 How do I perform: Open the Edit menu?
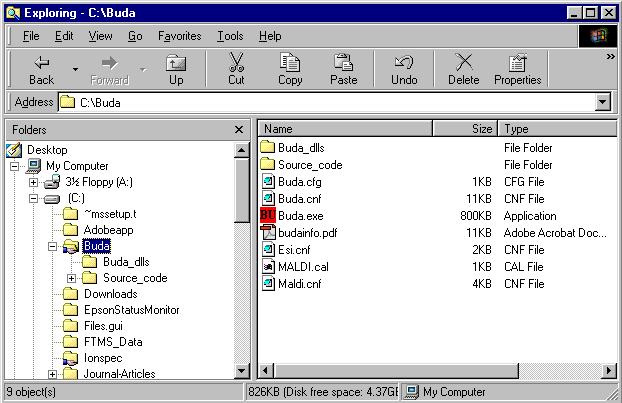tap(64, 36)
